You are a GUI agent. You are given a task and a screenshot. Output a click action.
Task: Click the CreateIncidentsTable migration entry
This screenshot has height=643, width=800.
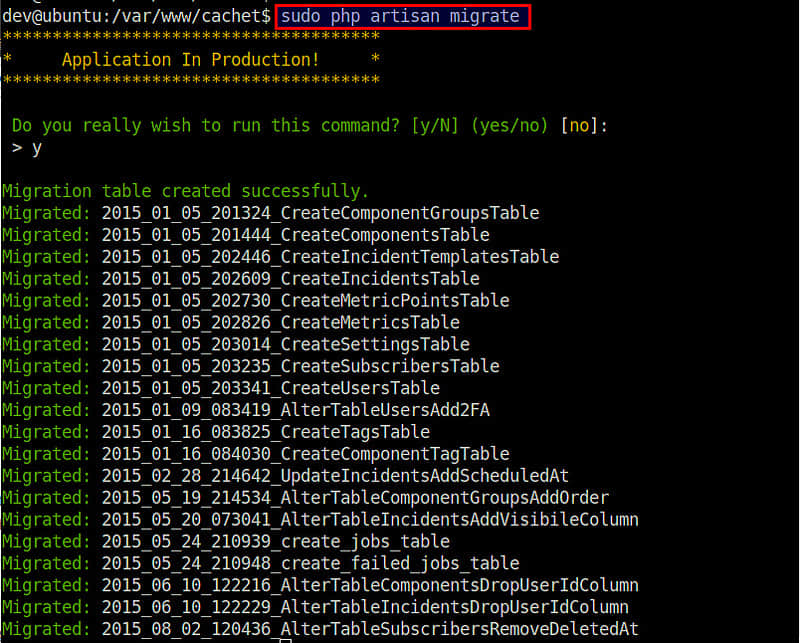pos(290,279)
